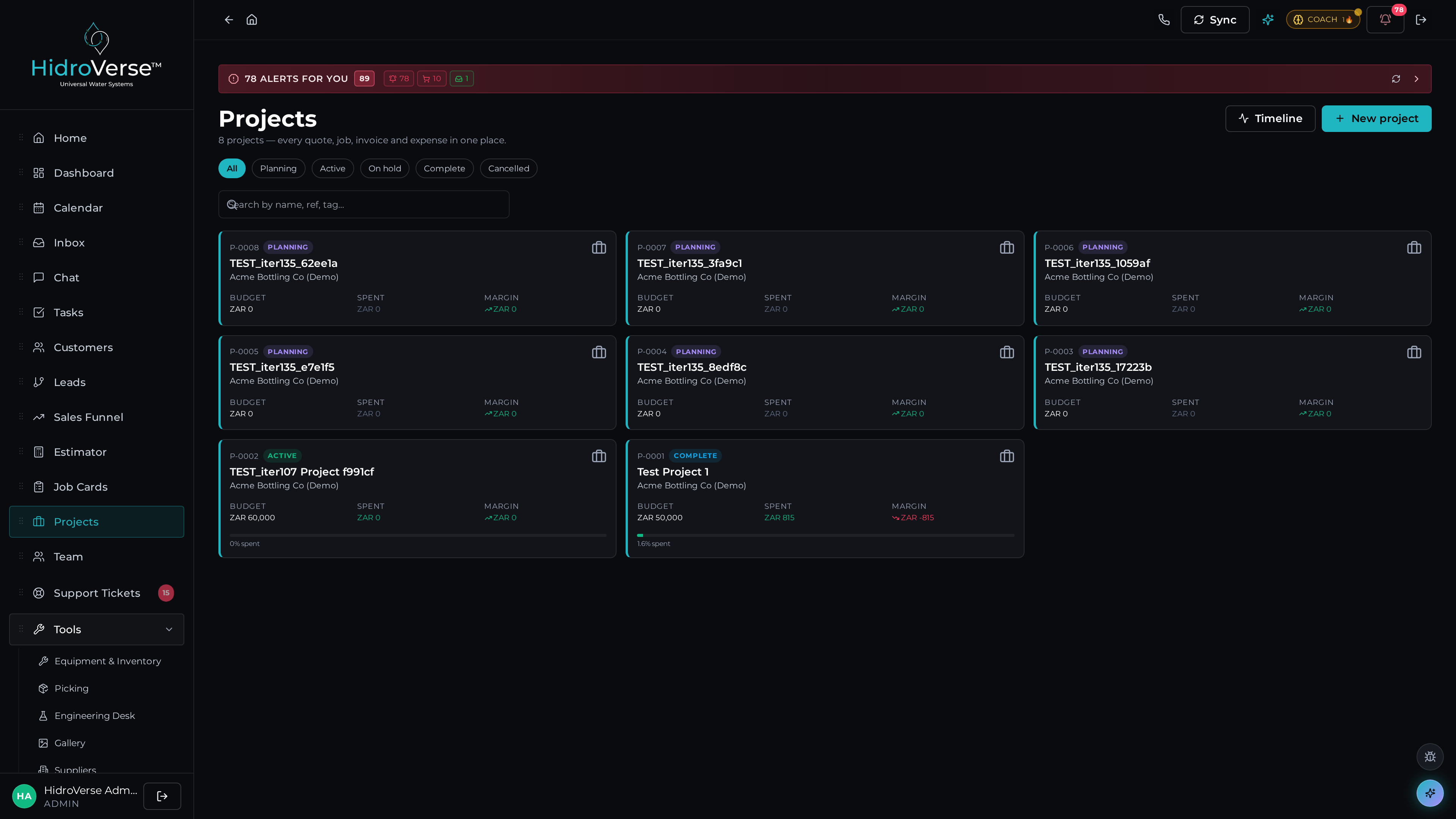This screenshot has height=819, width=1456.
Task: Open the briefcase icon on project P-0007
Action: coord(1007,248)
